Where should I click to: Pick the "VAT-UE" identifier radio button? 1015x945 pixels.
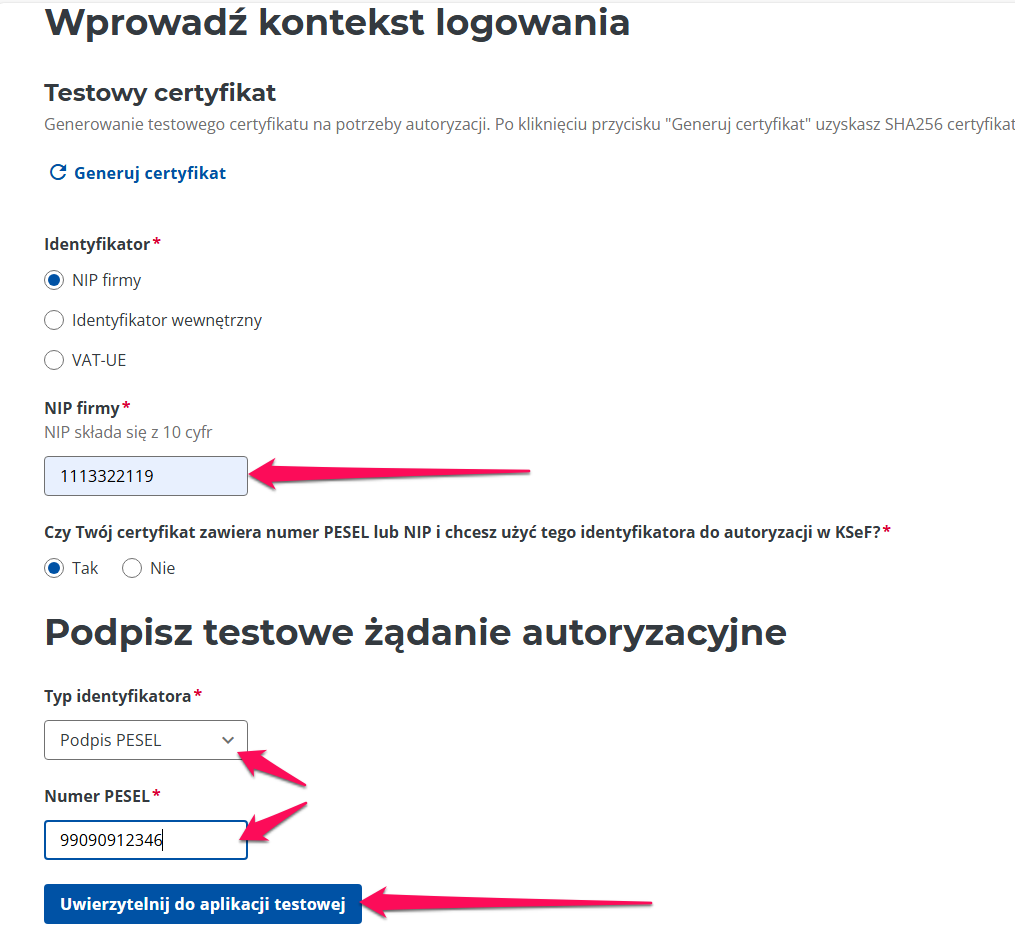click(54, 360)
